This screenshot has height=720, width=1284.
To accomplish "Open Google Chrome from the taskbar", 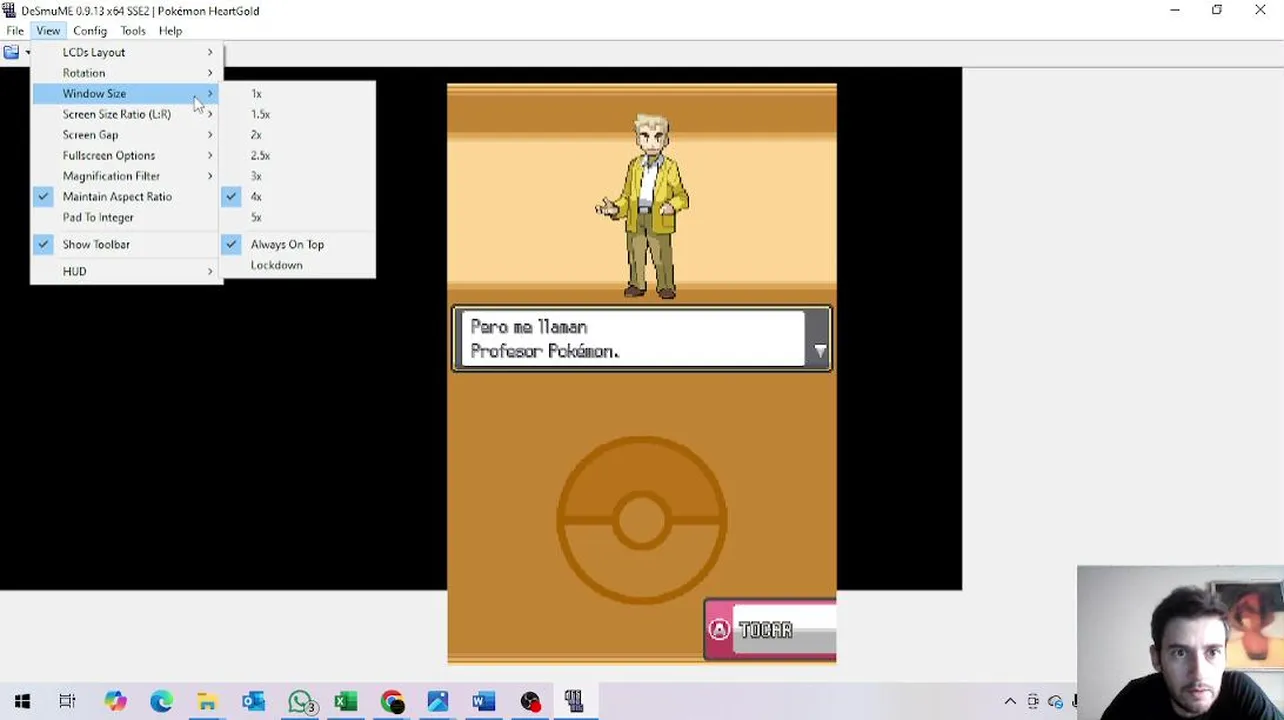I will tap(392, 702).
